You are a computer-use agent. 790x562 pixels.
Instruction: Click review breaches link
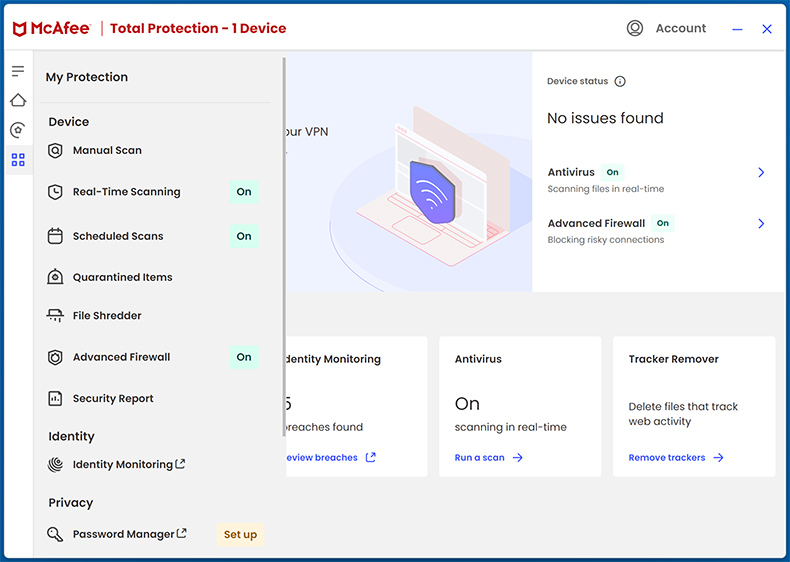coord(322,458)
